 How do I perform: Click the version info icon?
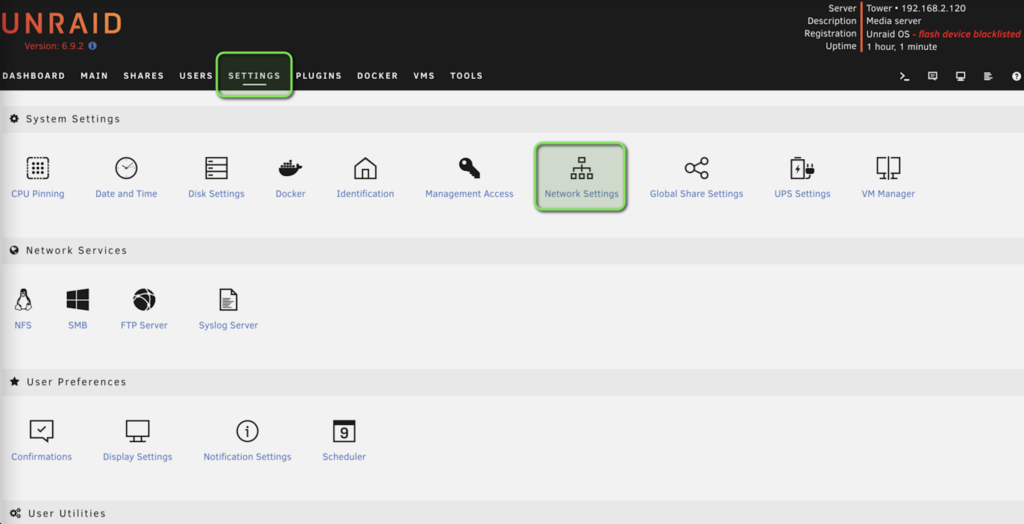tap(93, 46)
